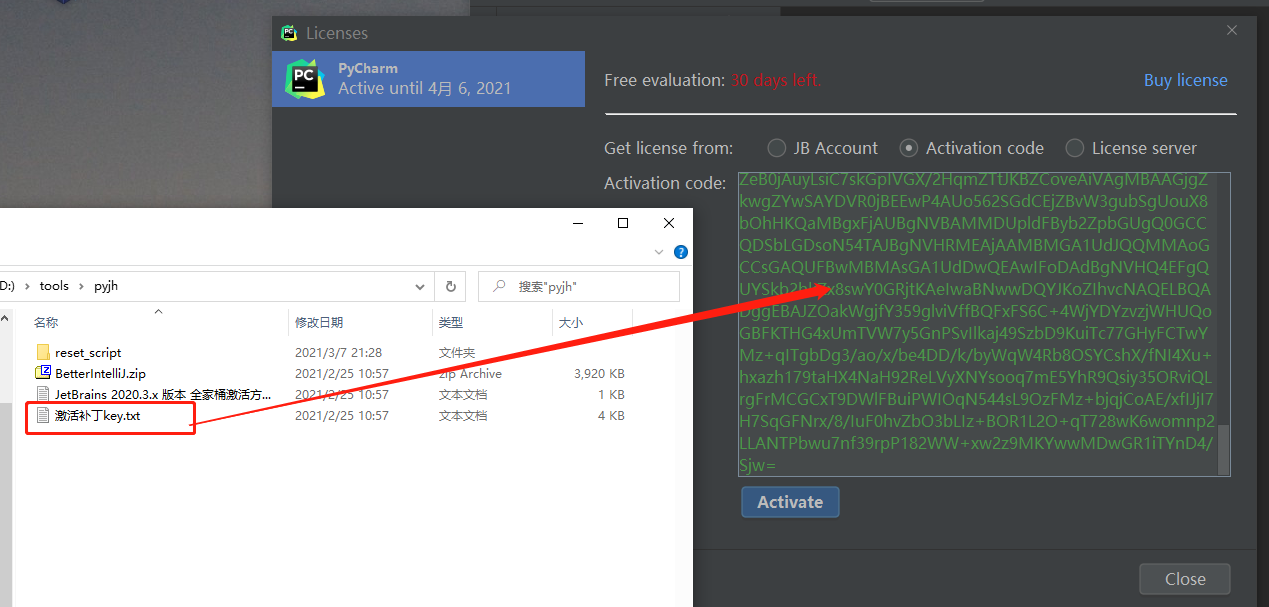Image resolution: width=1269 pixels, height=607 pixels.
Task: Select the JetBrains 2020.3.x text file icon
Action: coord(43,394)
